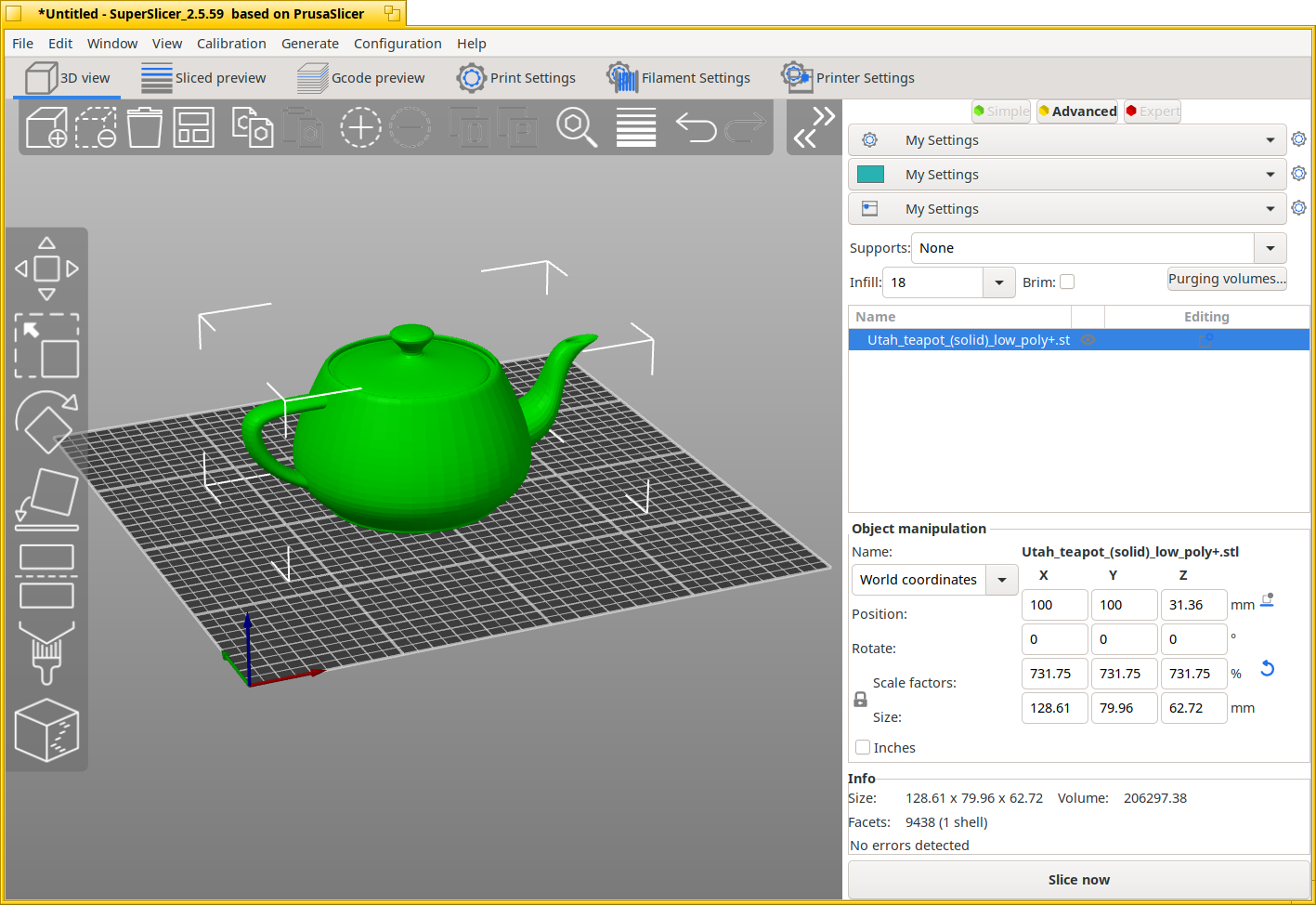The image size is (1316, 905).
Task: Open the Print Settings tab
Action: point(516,78)
